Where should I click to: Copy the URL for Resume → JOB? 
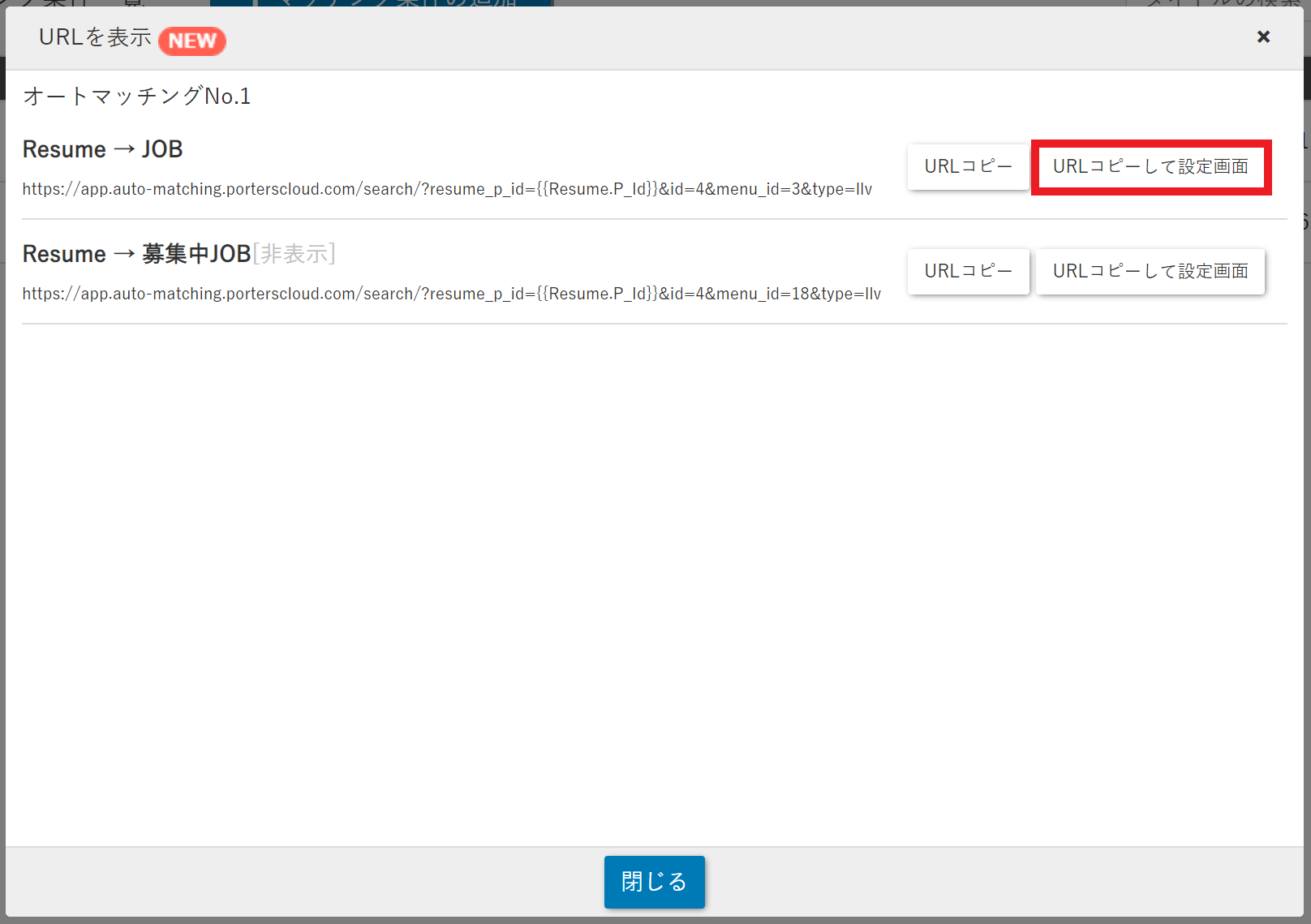pos(968,166)
